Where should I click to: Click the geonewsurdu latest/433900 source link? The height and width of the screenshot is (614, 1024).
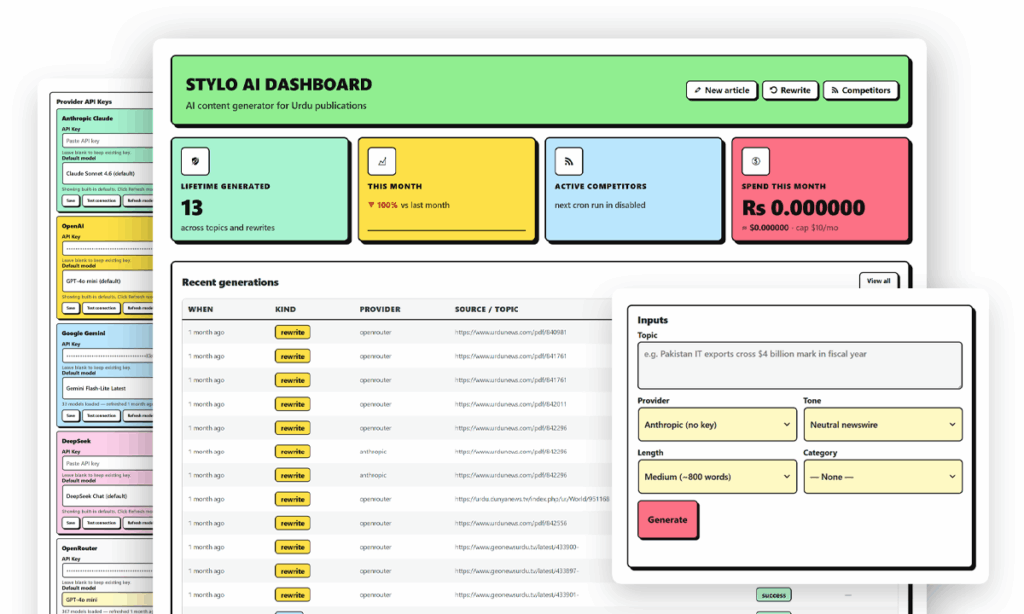(517, 547)
